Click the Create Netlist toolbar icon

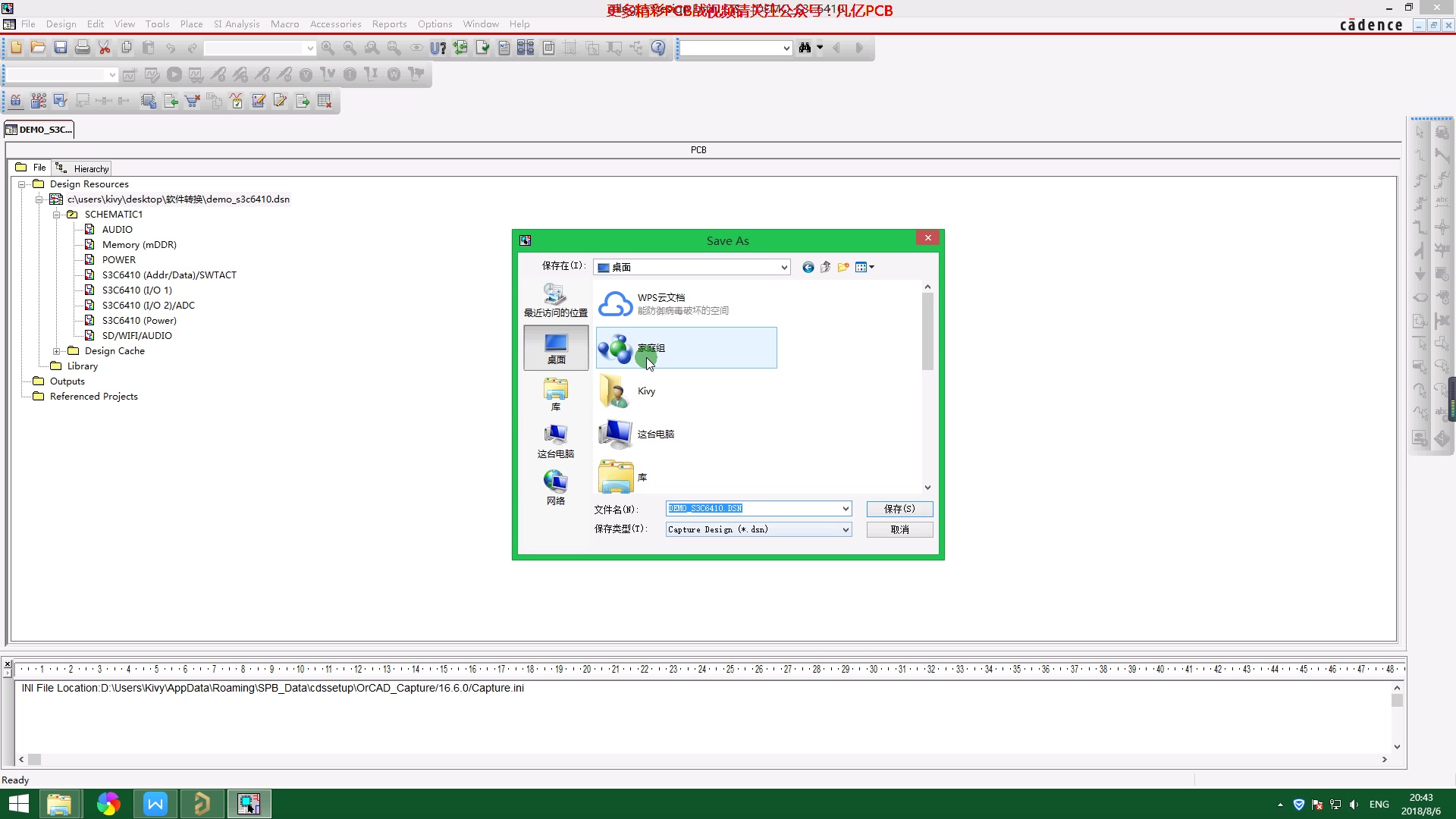(504, 48)
